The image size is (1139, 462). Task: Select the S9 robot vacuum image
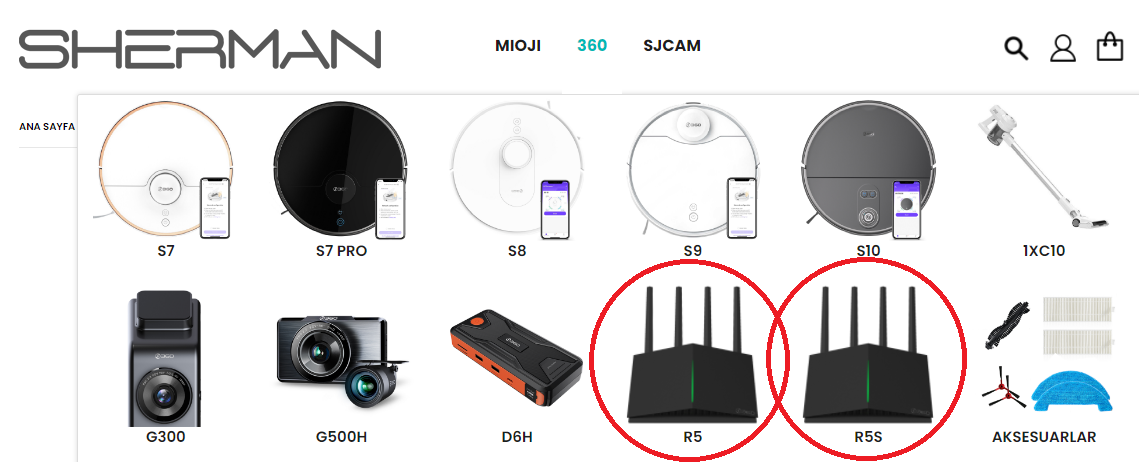pos(692,171)
